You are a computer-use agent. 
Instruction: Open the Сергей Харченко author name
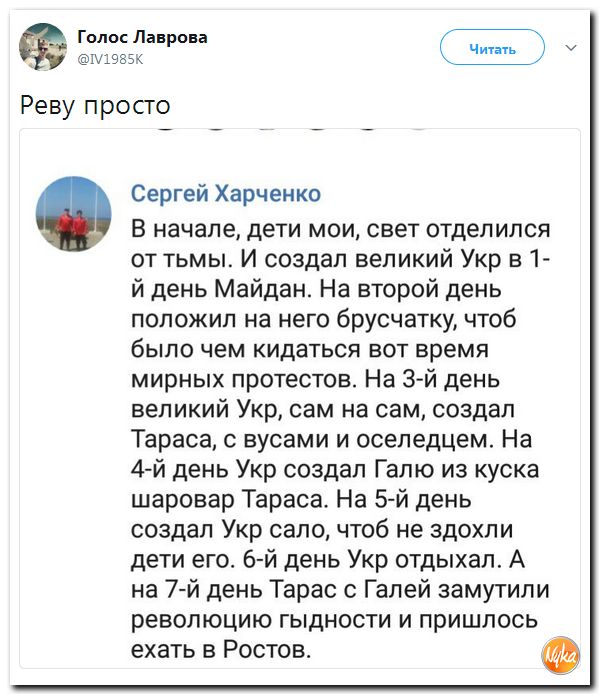click(x=227, y=194)
